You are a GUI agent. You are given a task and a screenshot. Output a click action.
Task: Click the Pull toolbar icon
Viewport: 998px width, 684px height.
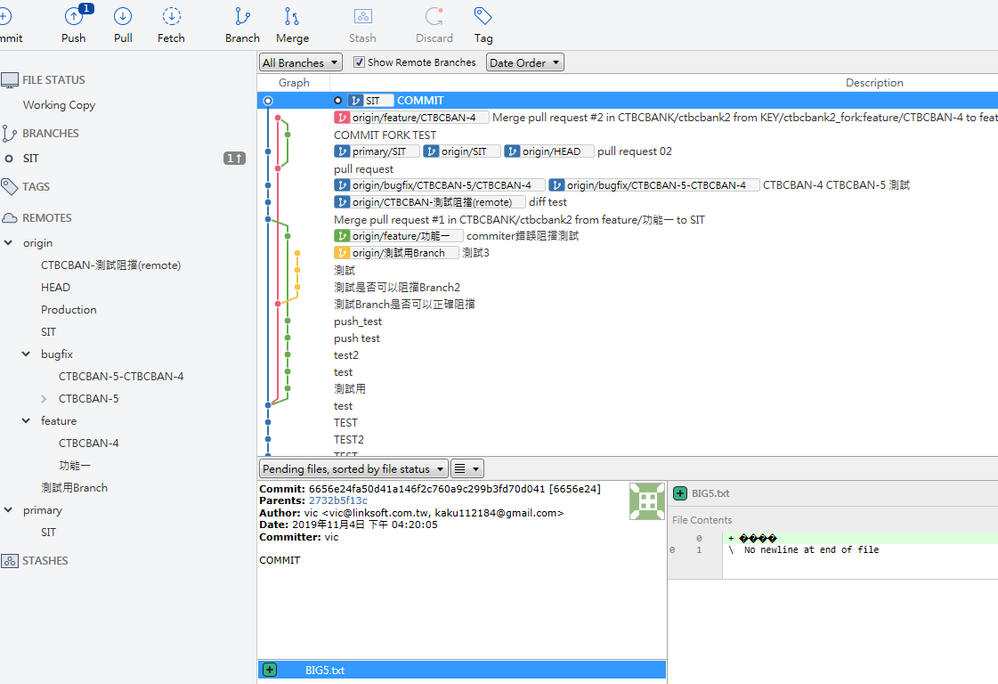tap(123, 17)
